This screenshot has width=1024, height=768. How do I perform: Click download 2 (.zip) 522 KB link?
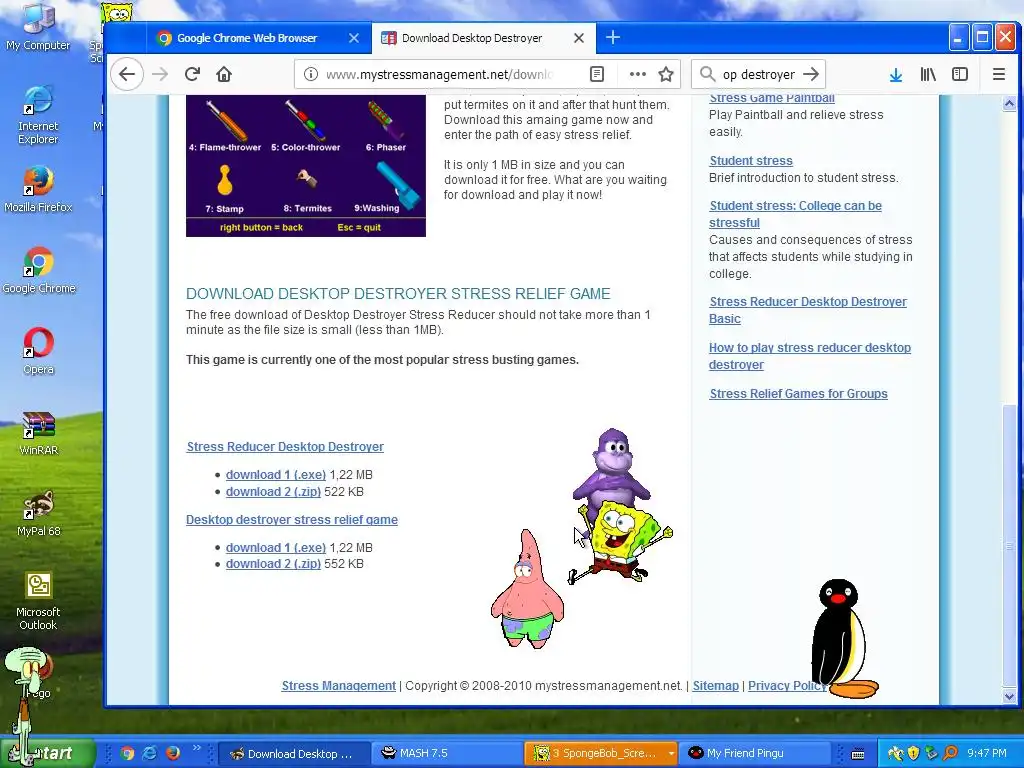(273, 492)
